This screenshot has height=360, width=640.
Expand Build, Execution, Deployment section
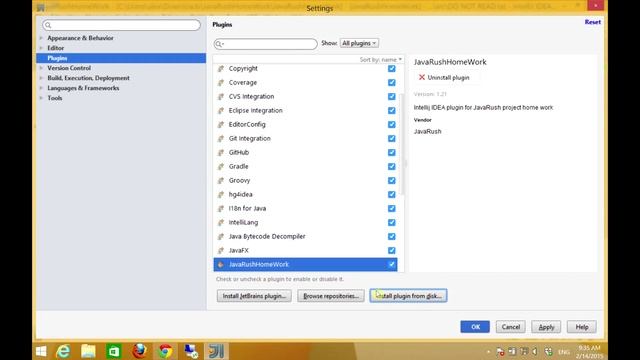(41, 78)
